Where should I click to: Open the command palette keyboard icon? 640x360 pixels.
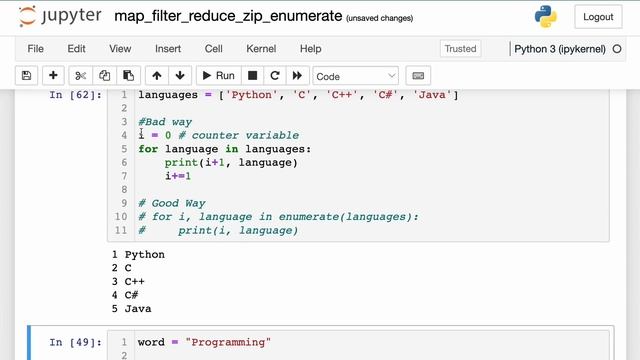pos(418,76)
